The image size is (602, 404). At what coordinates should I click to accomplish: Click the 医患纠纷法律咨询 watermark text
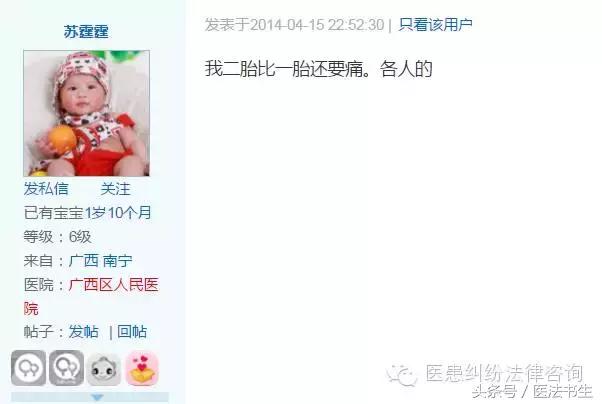(x=504, y=373)
